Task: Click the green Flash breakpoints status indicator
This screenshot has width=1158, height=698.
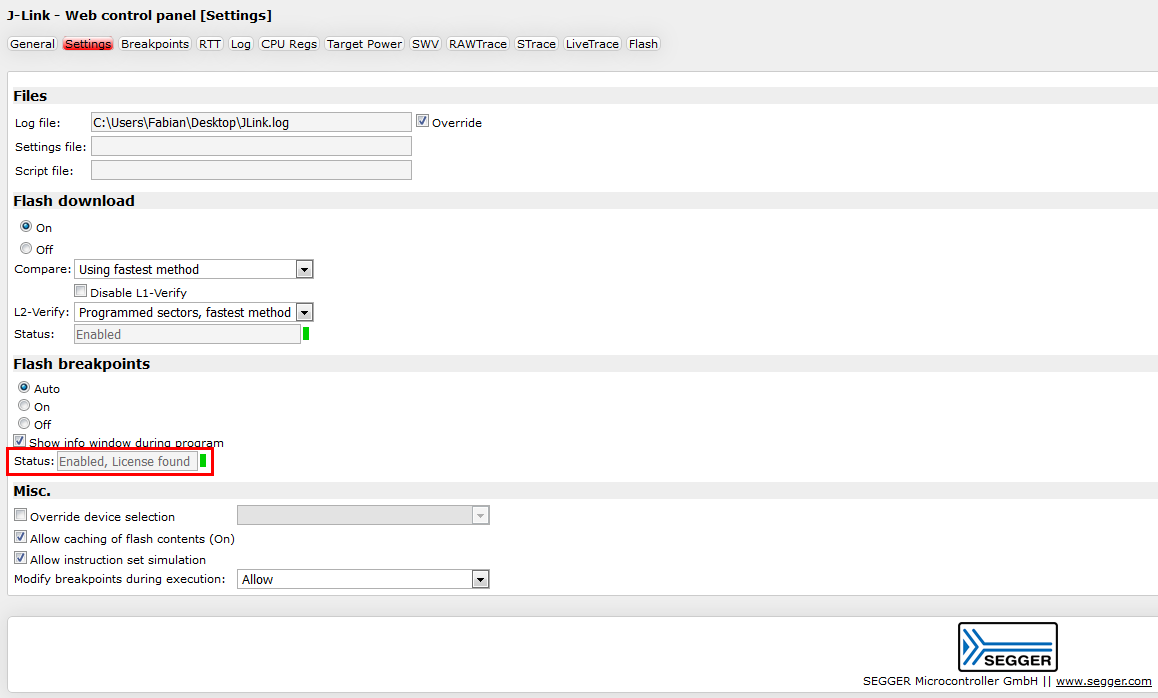Action: point(203,461)
